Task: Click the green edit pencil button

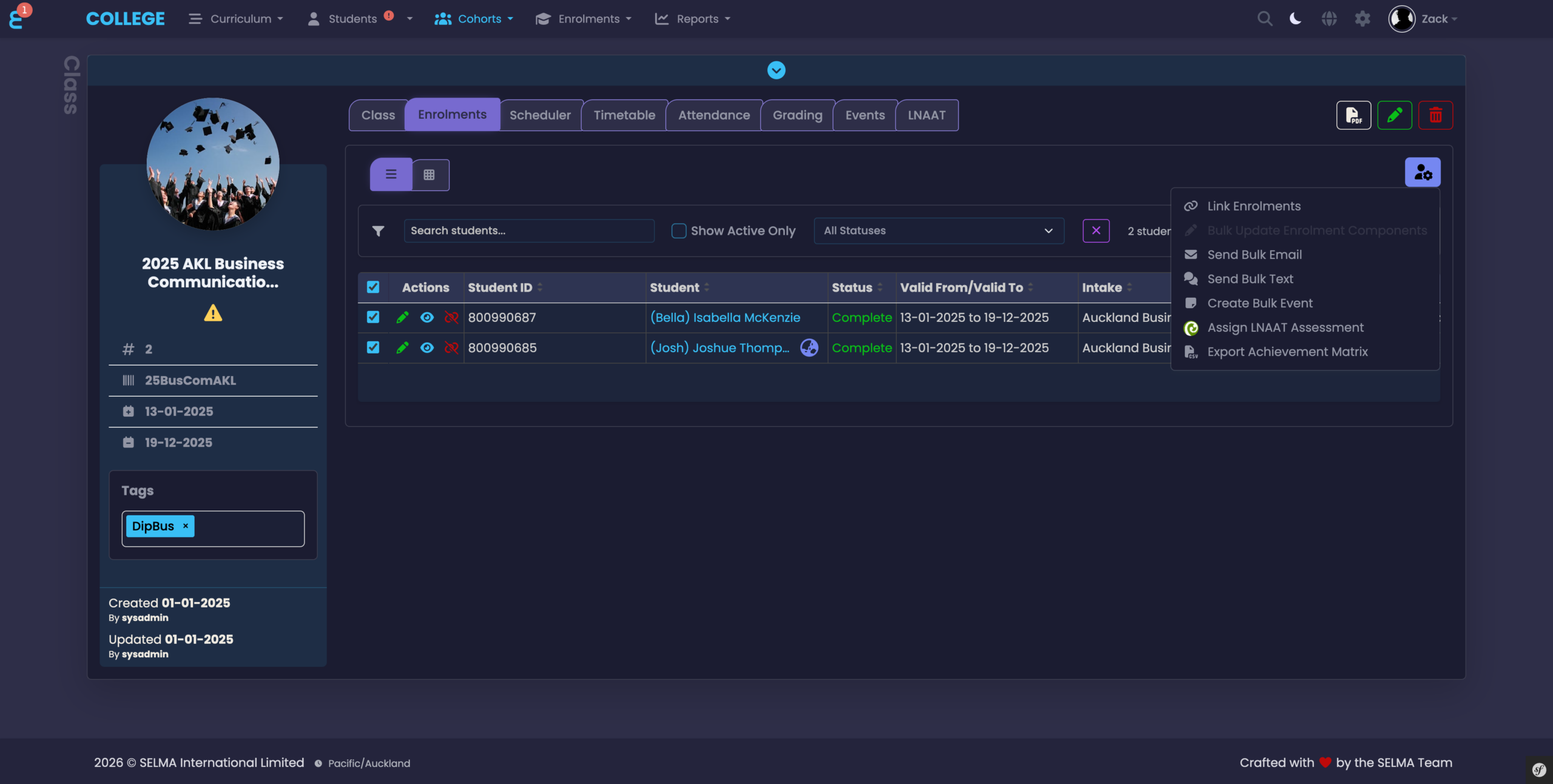Action: click(1394, 115)
